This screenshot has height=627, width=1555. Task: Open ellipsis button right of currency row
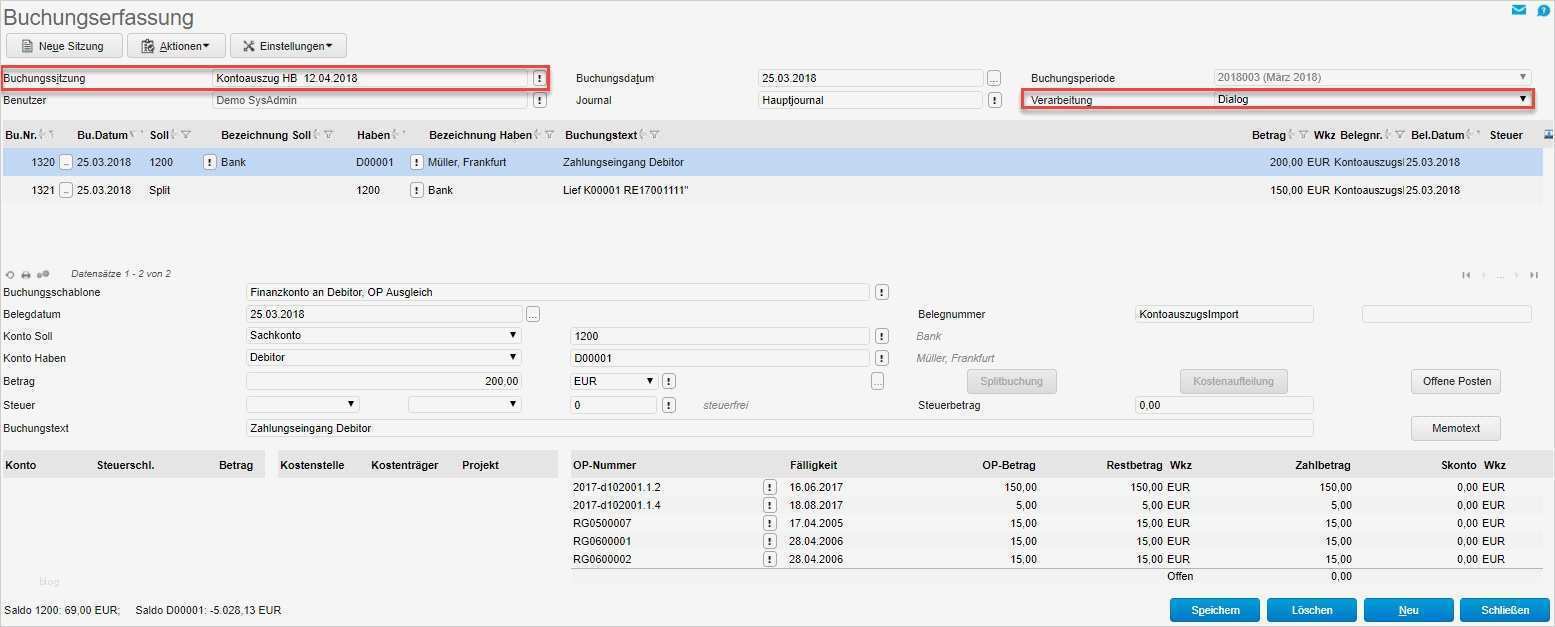(878, 381)
